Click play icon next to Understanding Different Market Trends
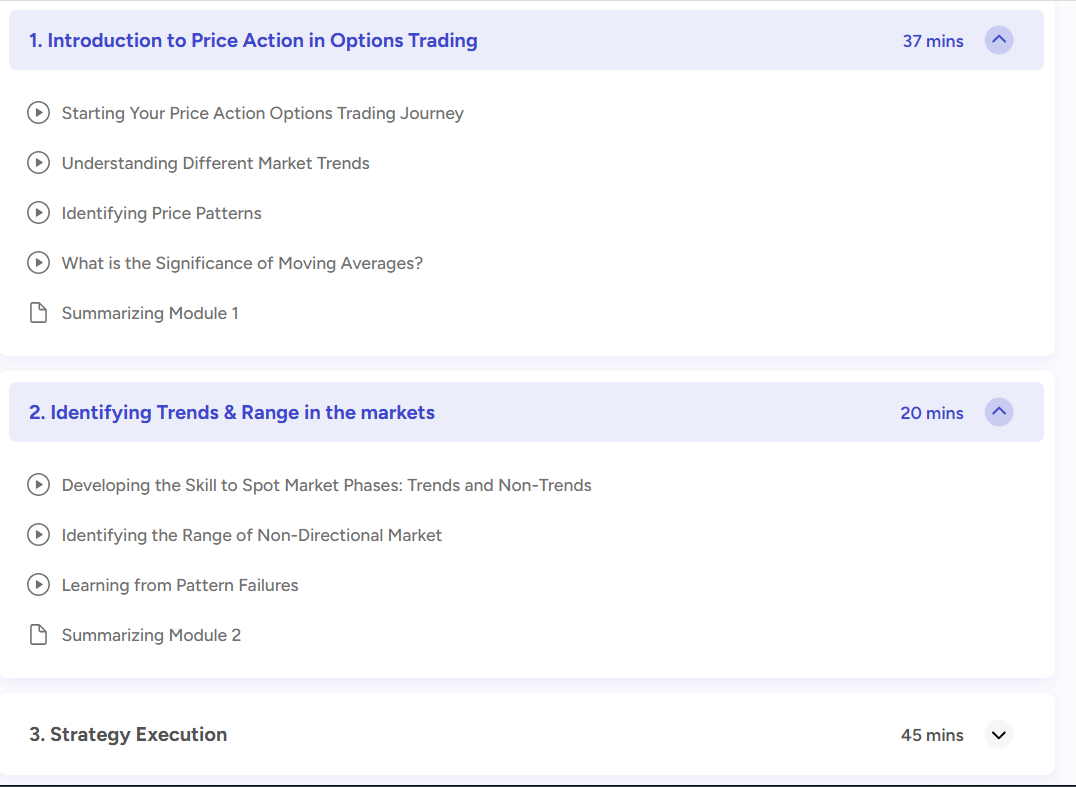Screen dimensions: 1076x787 38,163
